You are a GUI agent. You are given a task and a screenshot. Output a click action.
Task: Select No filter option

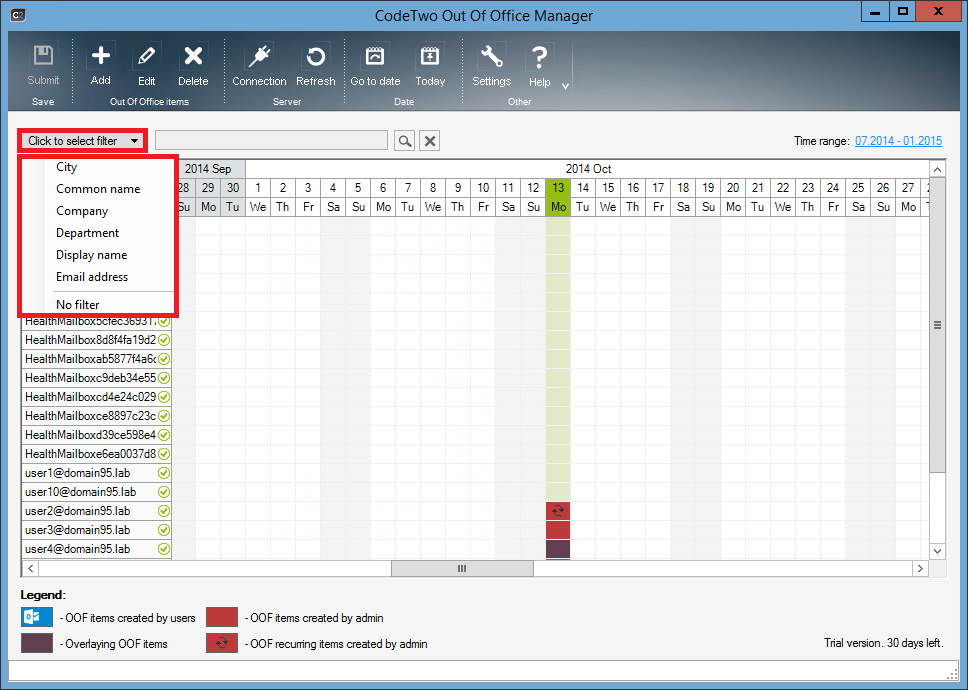pos(78,304)
